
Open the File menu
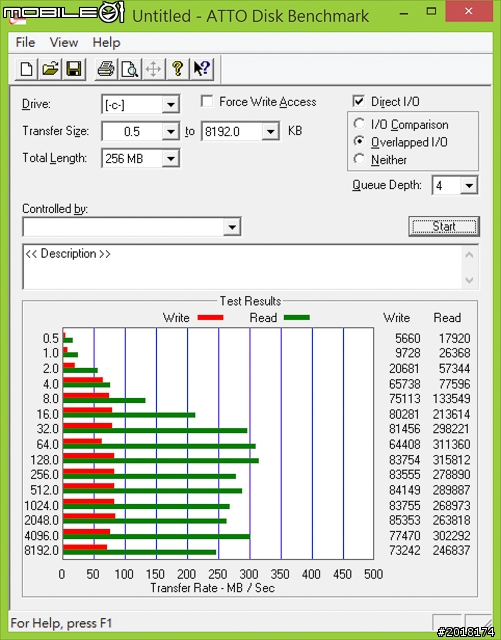point(25,42)
